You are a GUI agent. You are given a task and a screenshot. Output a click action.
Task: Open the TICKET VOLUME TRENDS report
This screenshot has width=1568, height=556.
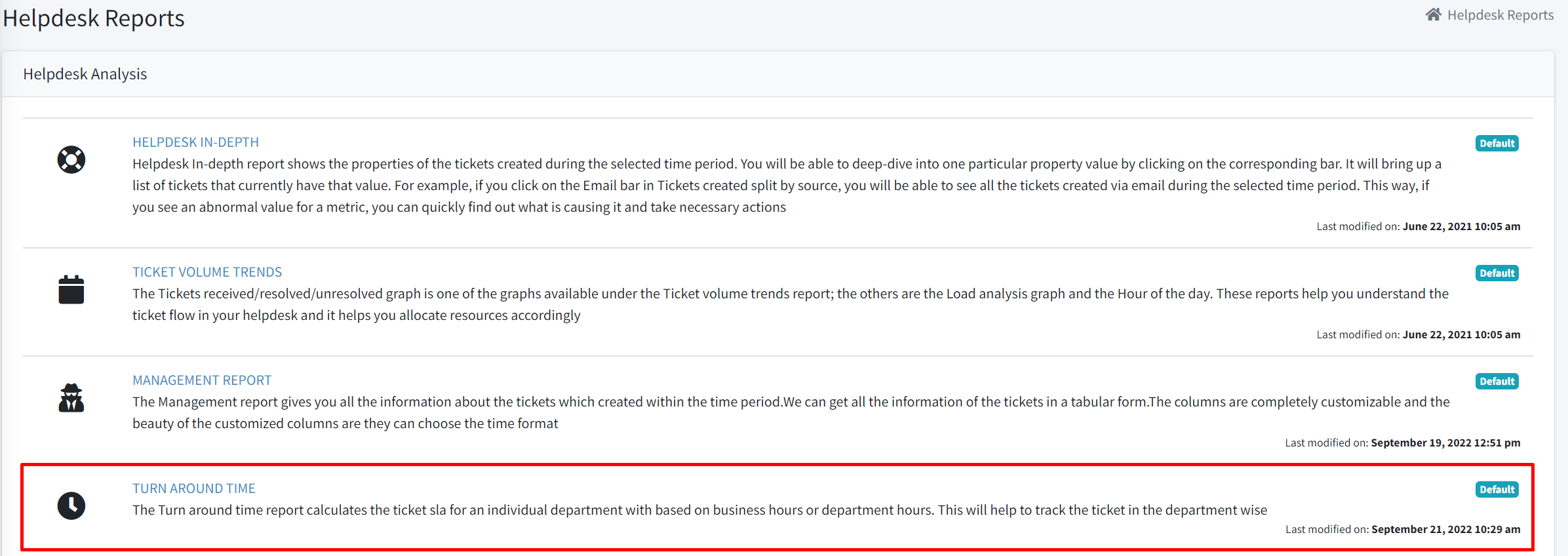pos(207,272)
